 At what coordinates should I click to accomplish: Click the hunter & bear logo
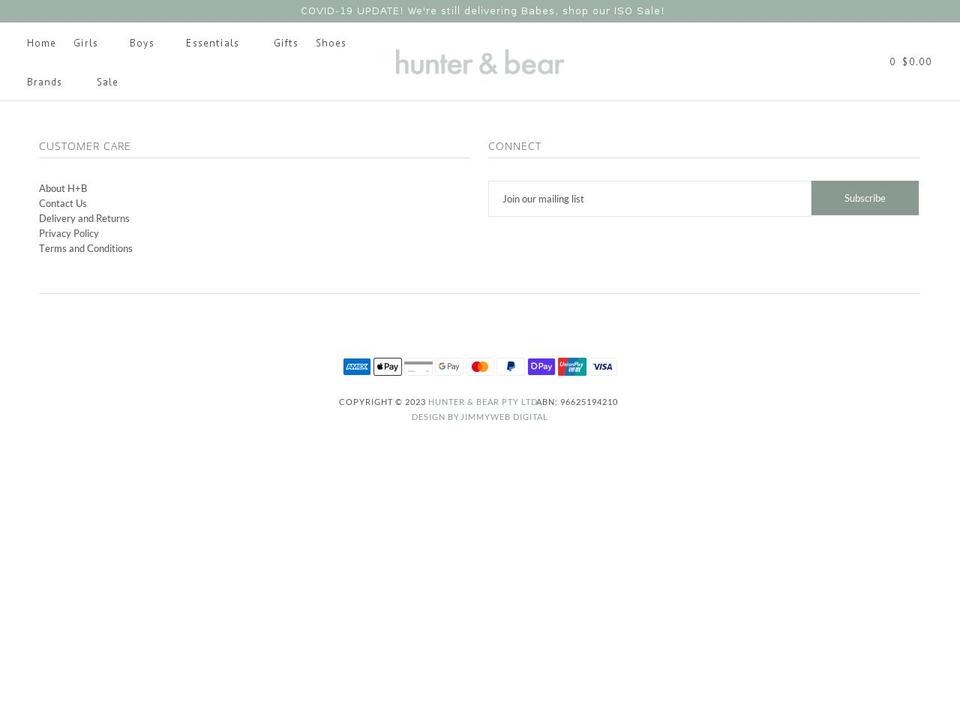point(479,62)
